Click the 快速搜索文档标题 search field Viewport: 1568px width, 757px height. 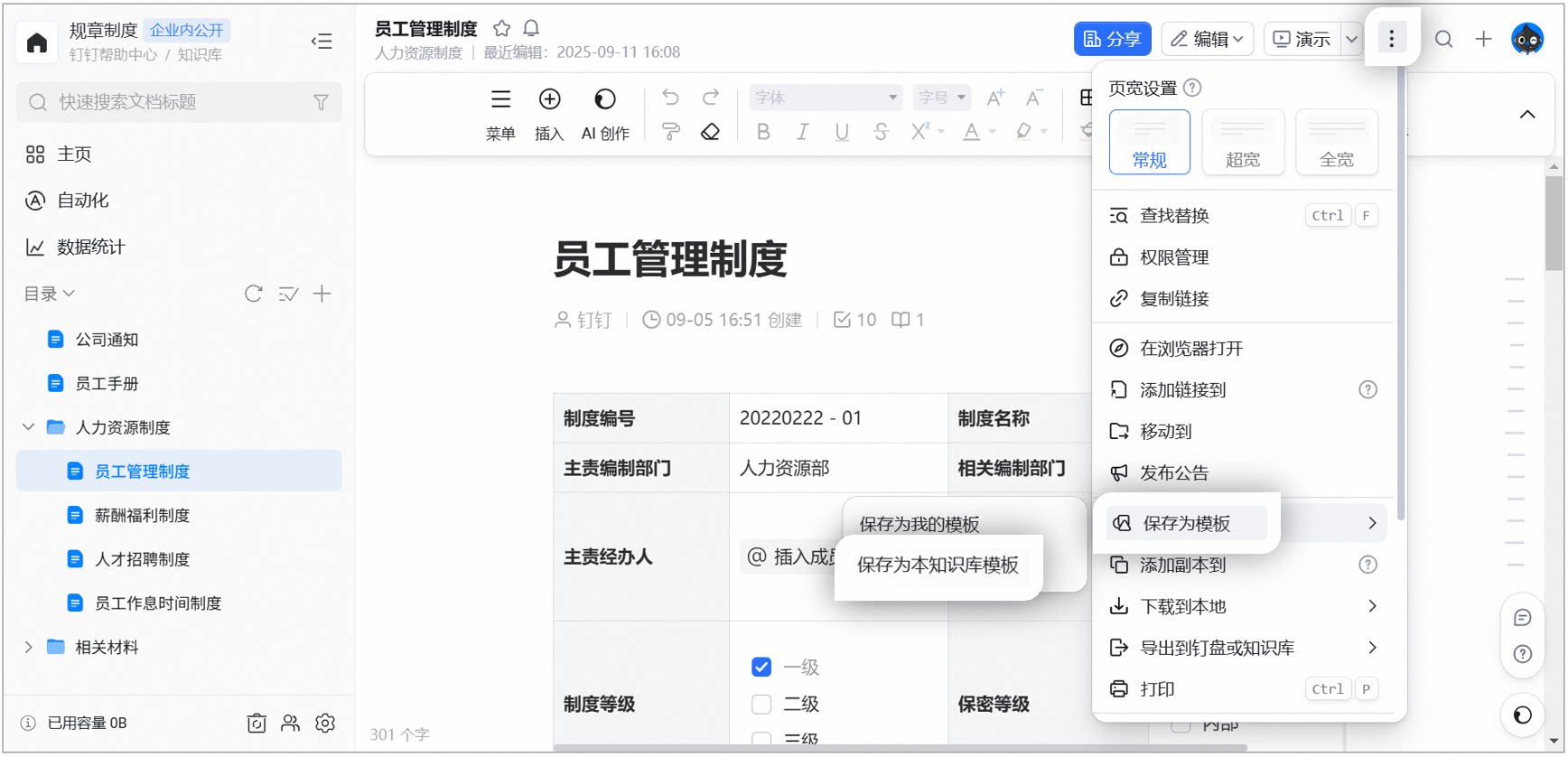pyautogui.click(x=179, y=102)
